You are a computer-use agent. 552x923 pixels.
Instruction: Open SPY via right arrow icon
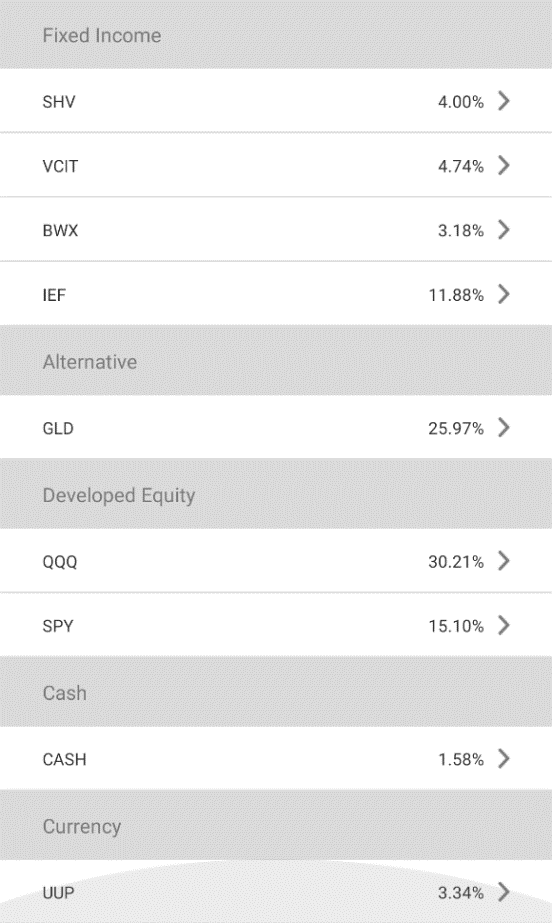click(503, 625)
